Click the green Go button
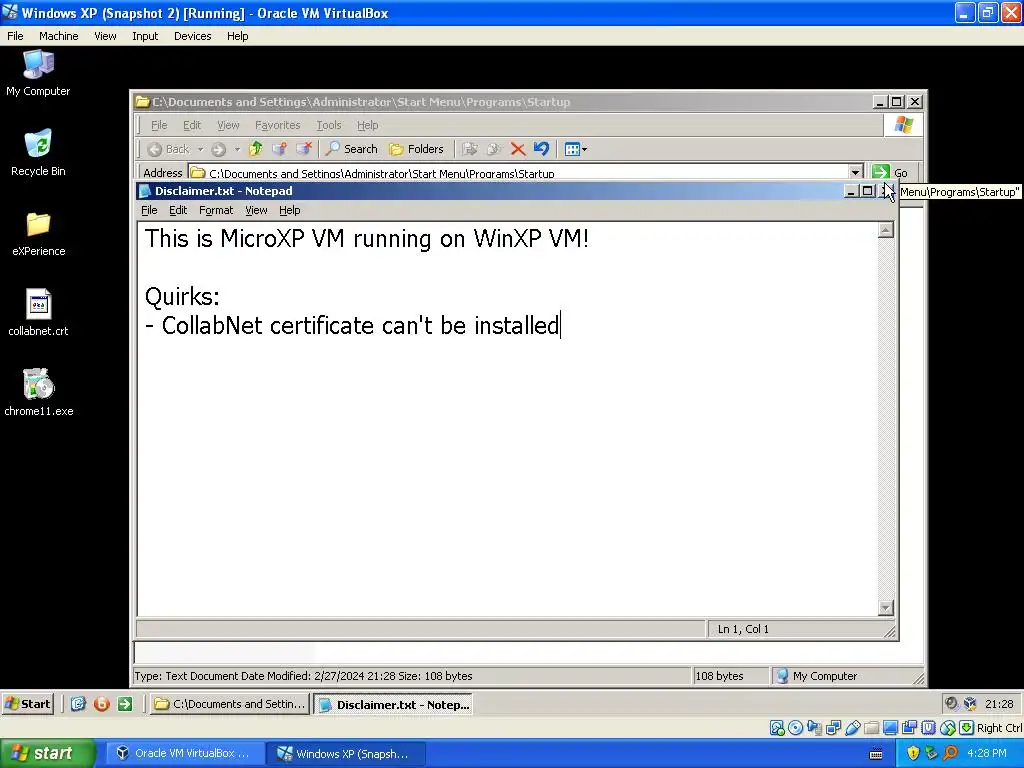This screenshot has height=768, width=1024. click(x=889, y=172)
